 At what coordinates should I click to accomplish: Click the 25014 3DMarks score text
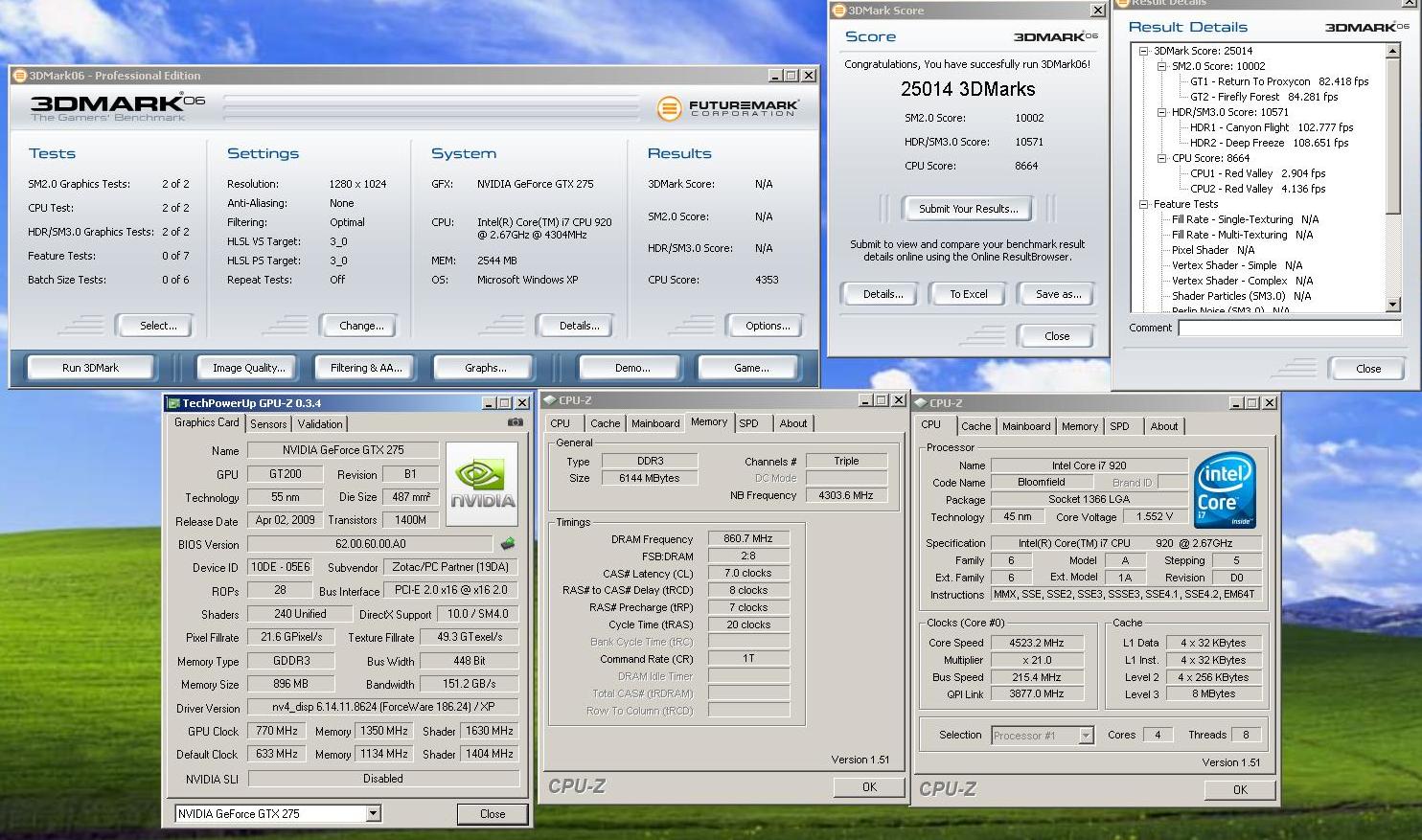click(x=968, y=89)
